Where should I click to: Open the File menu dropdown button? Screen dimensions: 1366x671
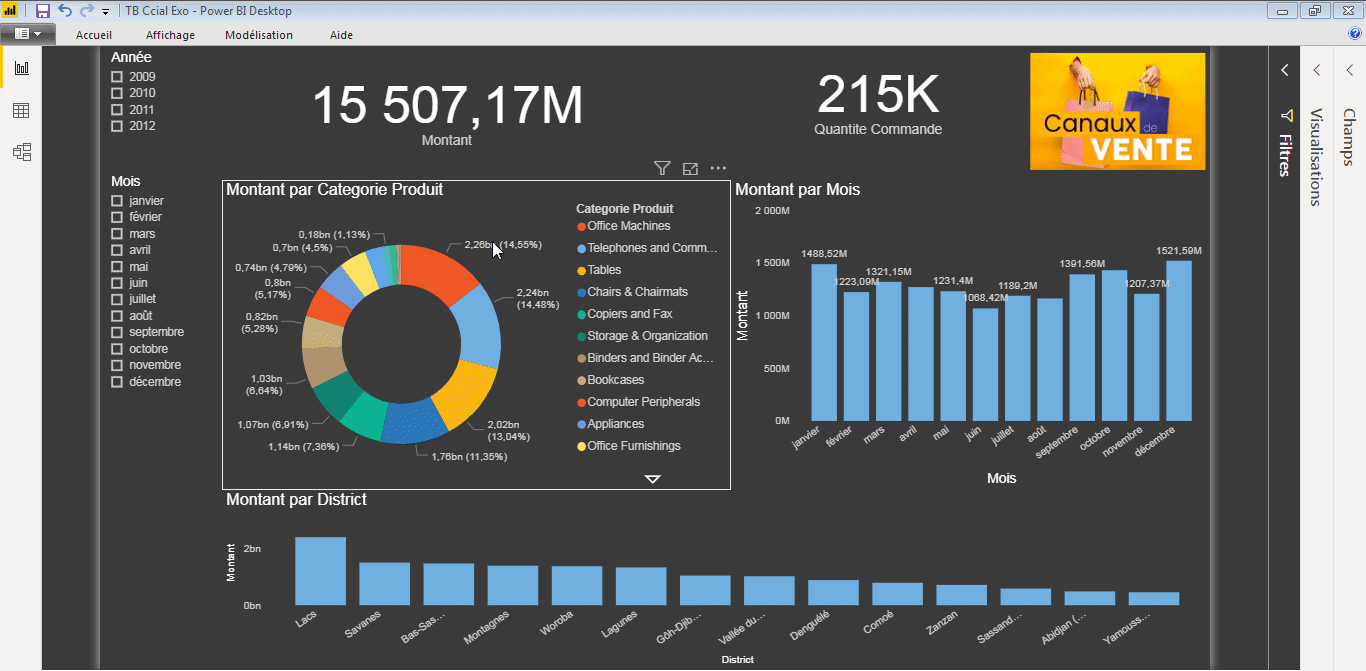click(x=27, y=34)
